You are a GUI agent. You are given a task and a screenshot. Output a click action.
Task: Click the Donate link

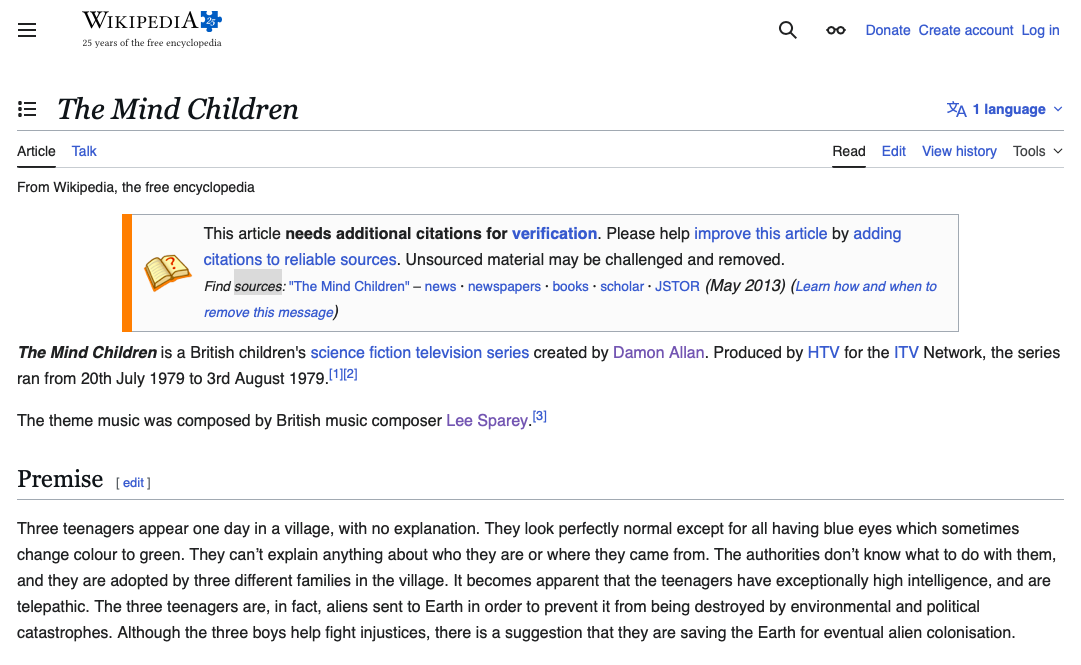tap(888, 30)
